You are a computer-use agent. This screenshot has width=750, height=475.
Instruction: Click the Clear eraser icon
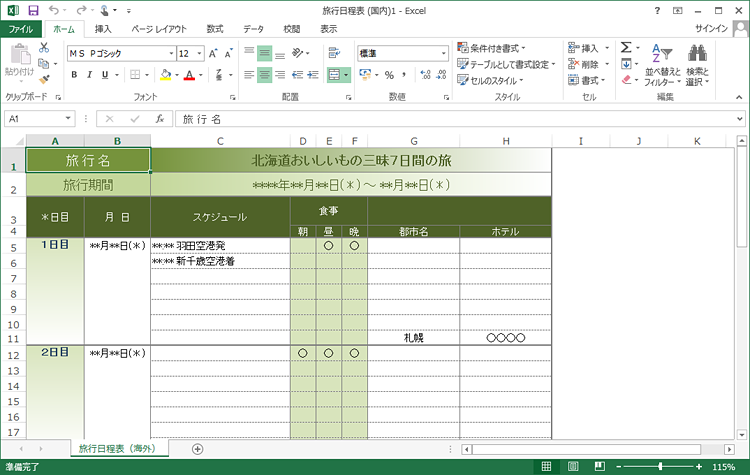(x=626, y=80)
